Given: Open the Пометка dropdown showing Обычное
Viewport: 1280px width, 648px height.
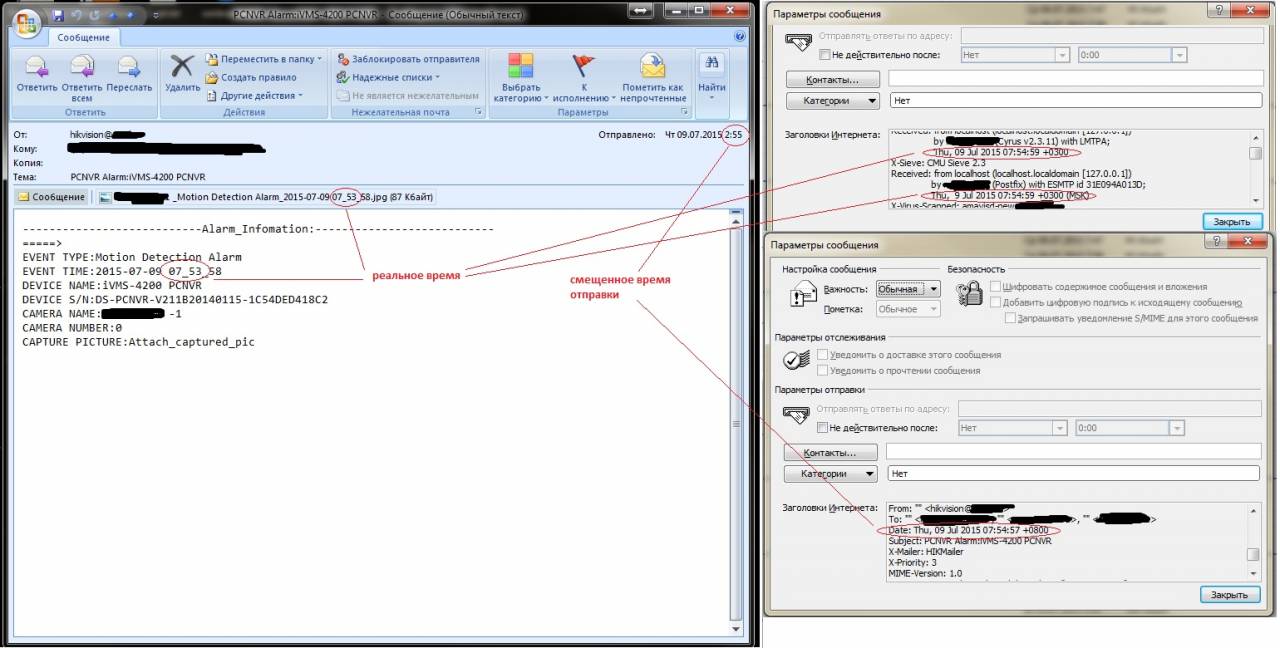Looking at the screenshot, I should (x=908, y=309).
